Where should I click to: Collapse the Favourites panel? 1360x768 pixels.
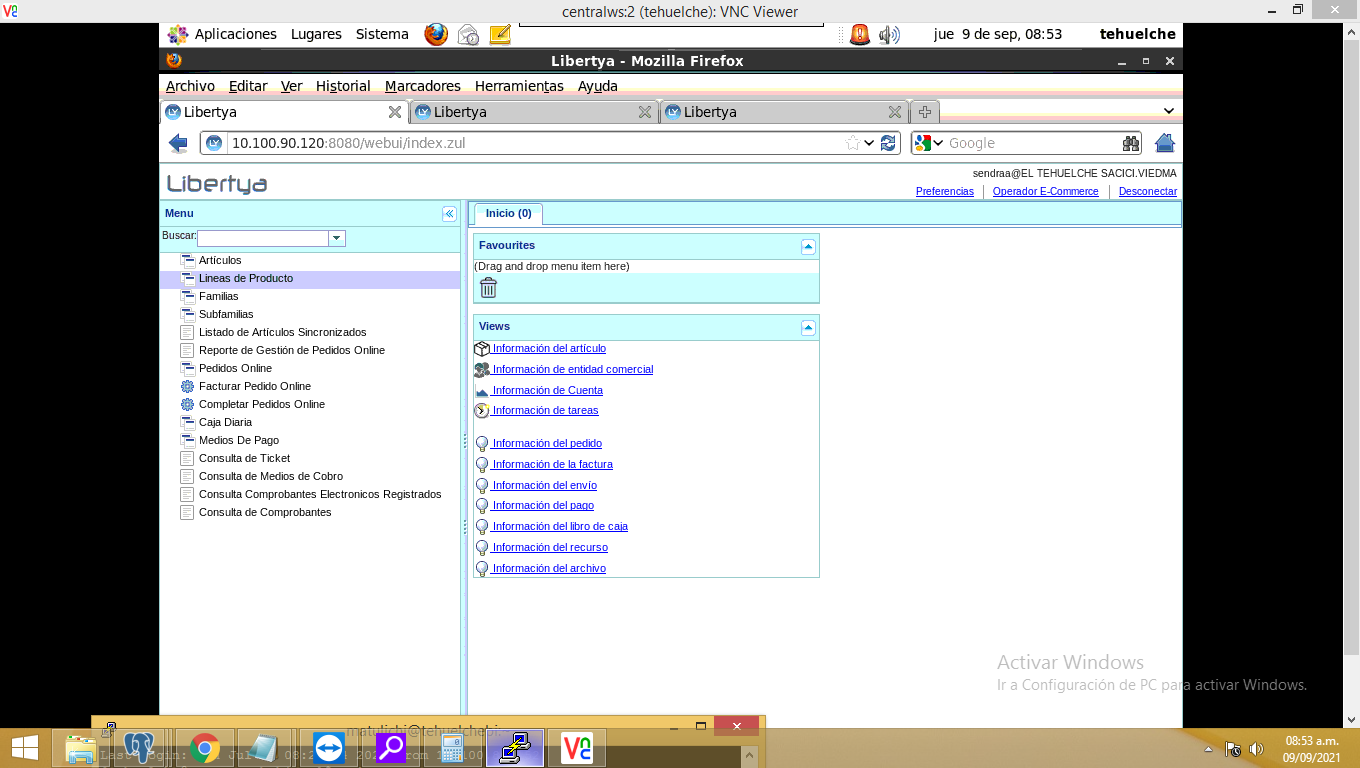tap(808, 247)
